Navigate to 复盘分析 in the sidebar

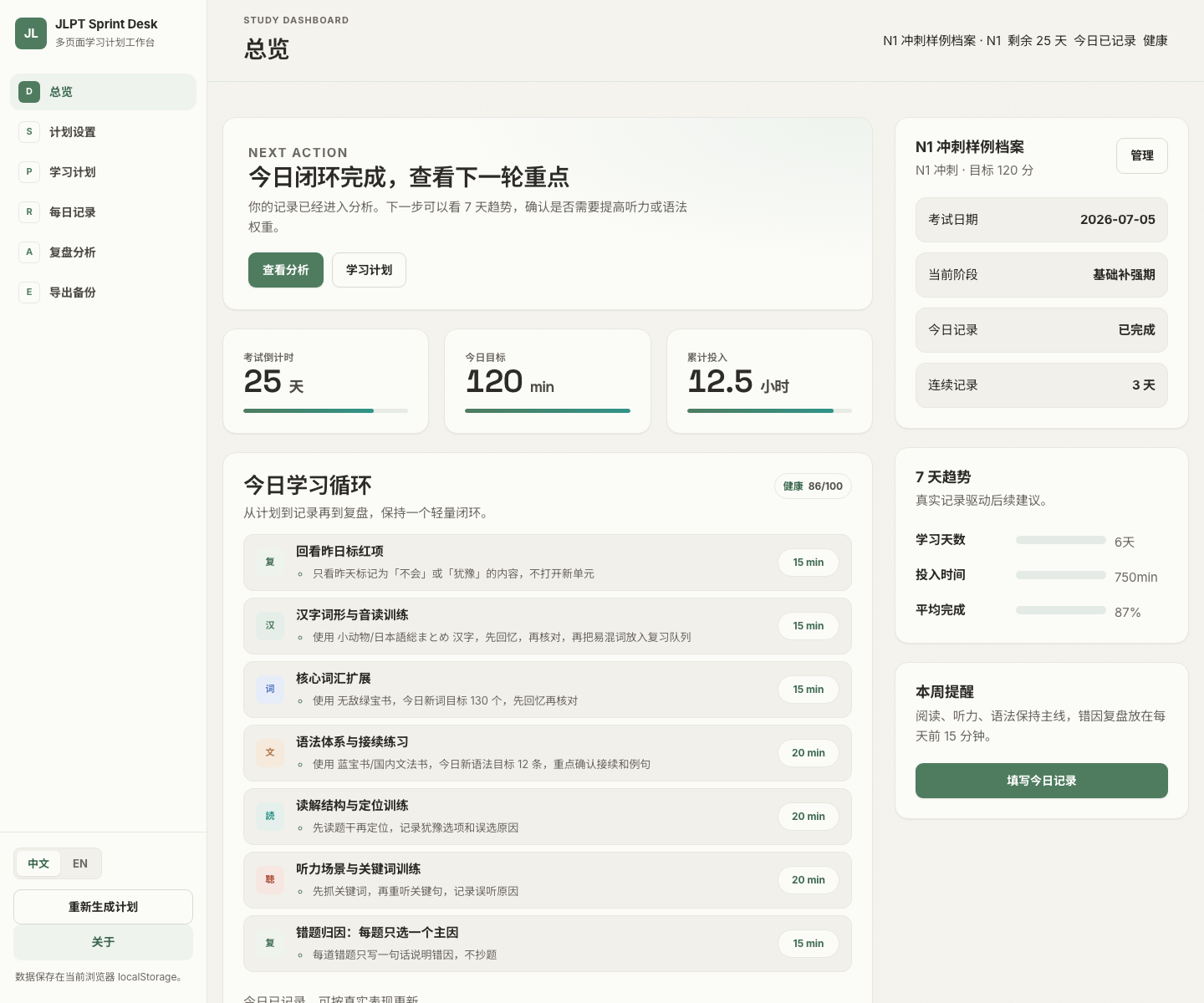pyautogui.click(x=103, y=252)
